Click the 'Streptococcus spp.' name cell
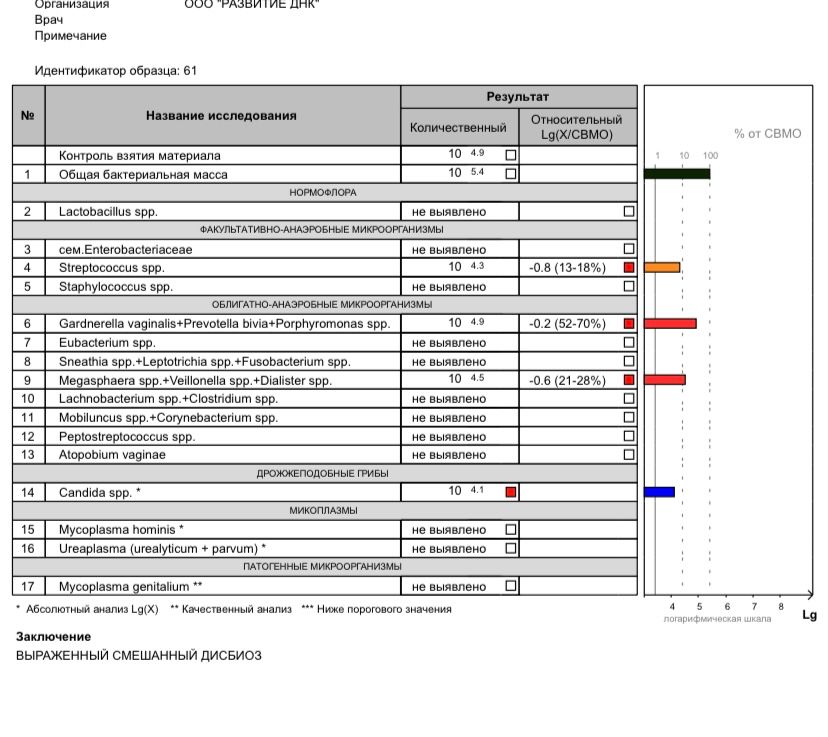This screenshot has height=737, width=828. pos(222,268)
